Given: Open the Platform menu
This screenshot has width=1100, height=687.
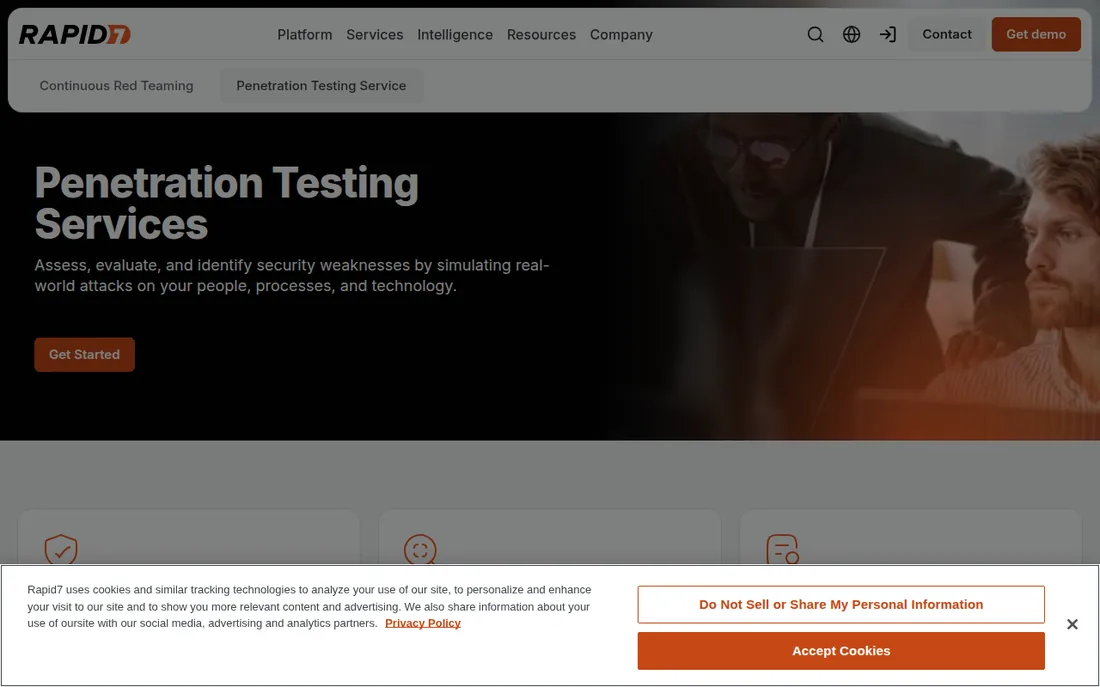Looking at the screenshot, I should pyautogui.click(x=304, y=34).
